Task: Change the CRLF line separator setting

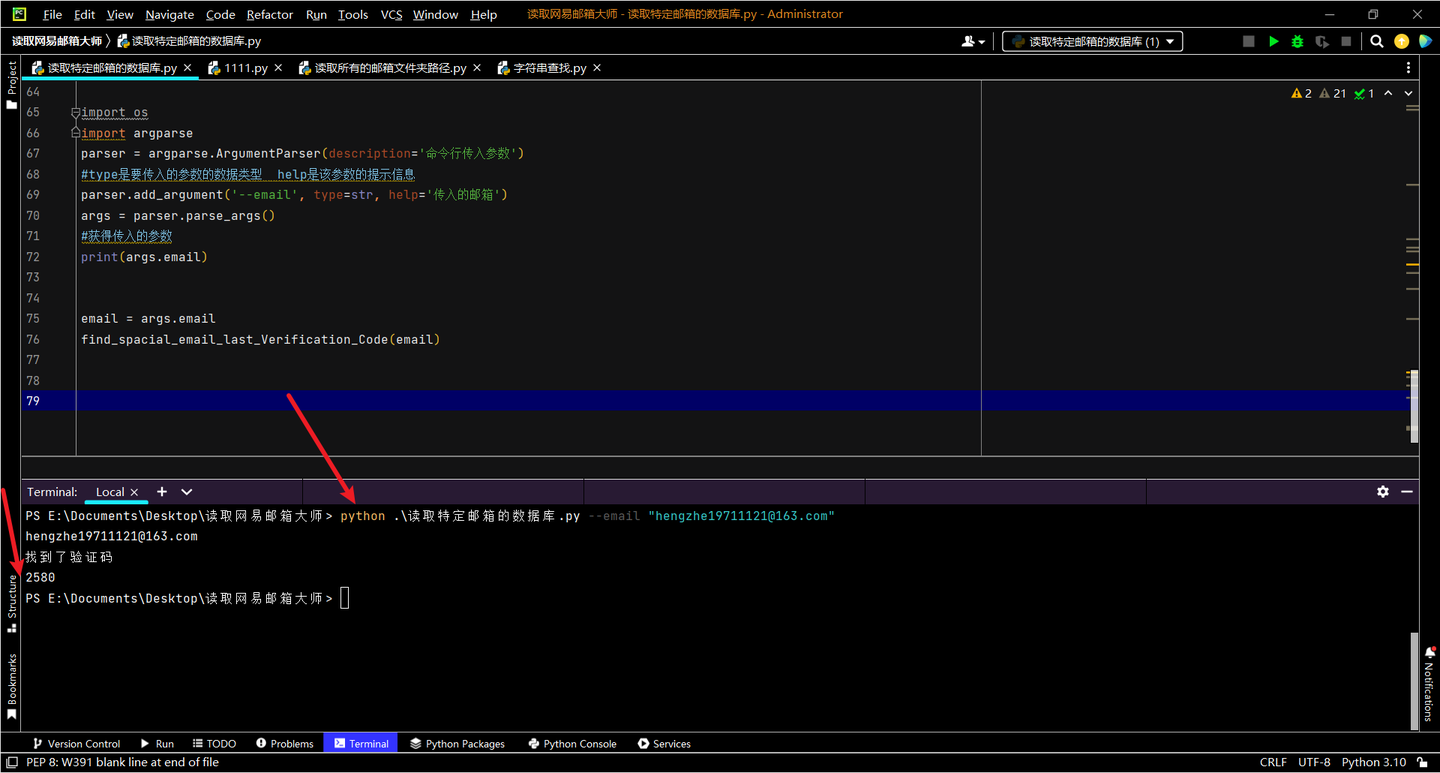Action: [x=1273, y=762]
